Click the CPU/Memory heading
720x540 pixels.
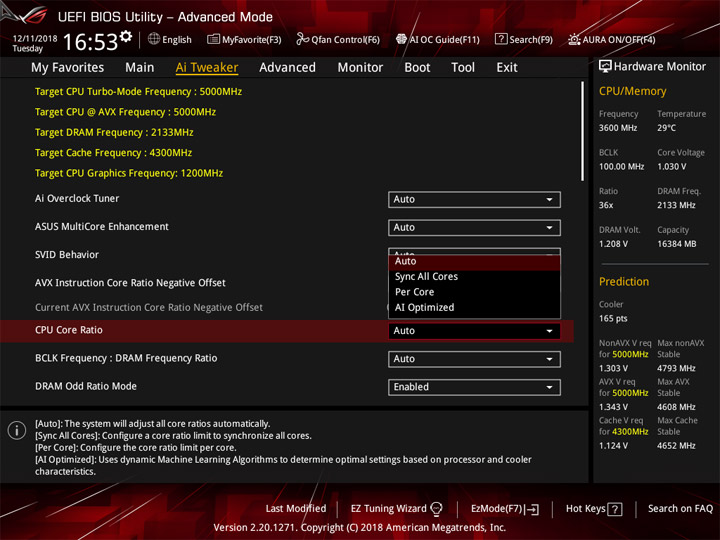pyautogui.click(x=632, y=91)
